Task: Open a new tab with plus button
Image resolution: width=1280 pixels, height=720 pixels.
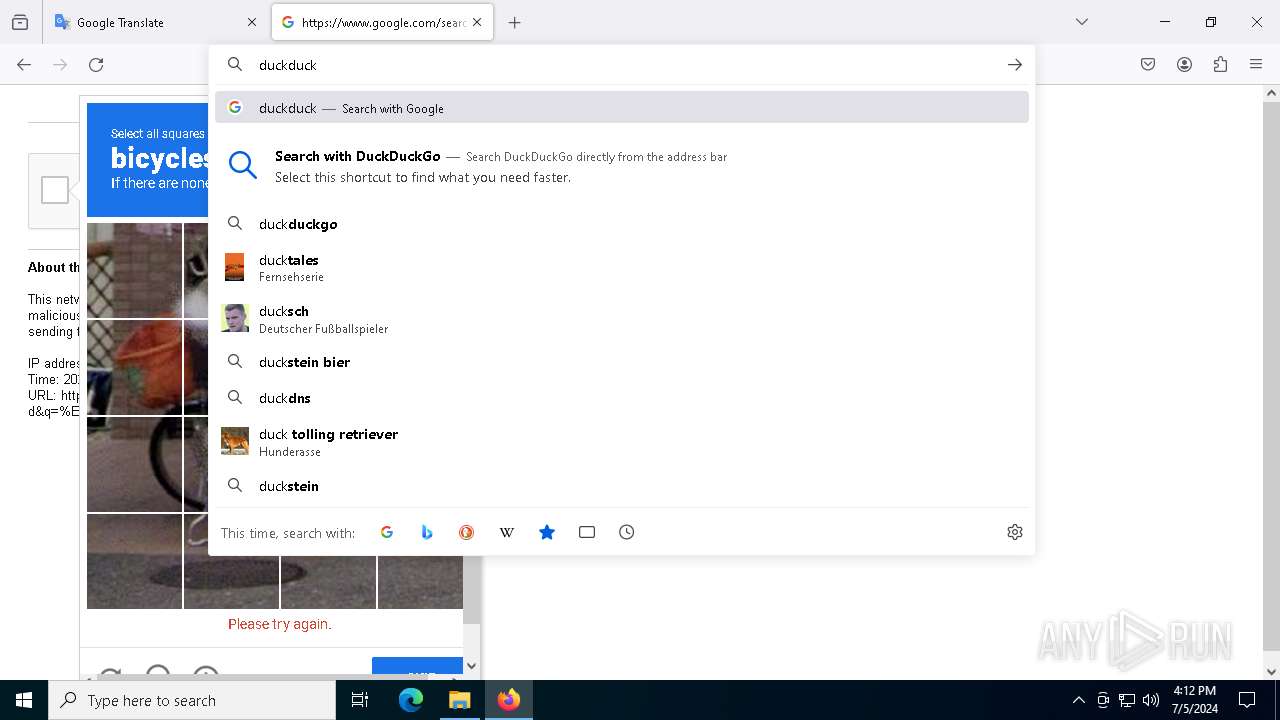Action: click(x=514, y=22)
